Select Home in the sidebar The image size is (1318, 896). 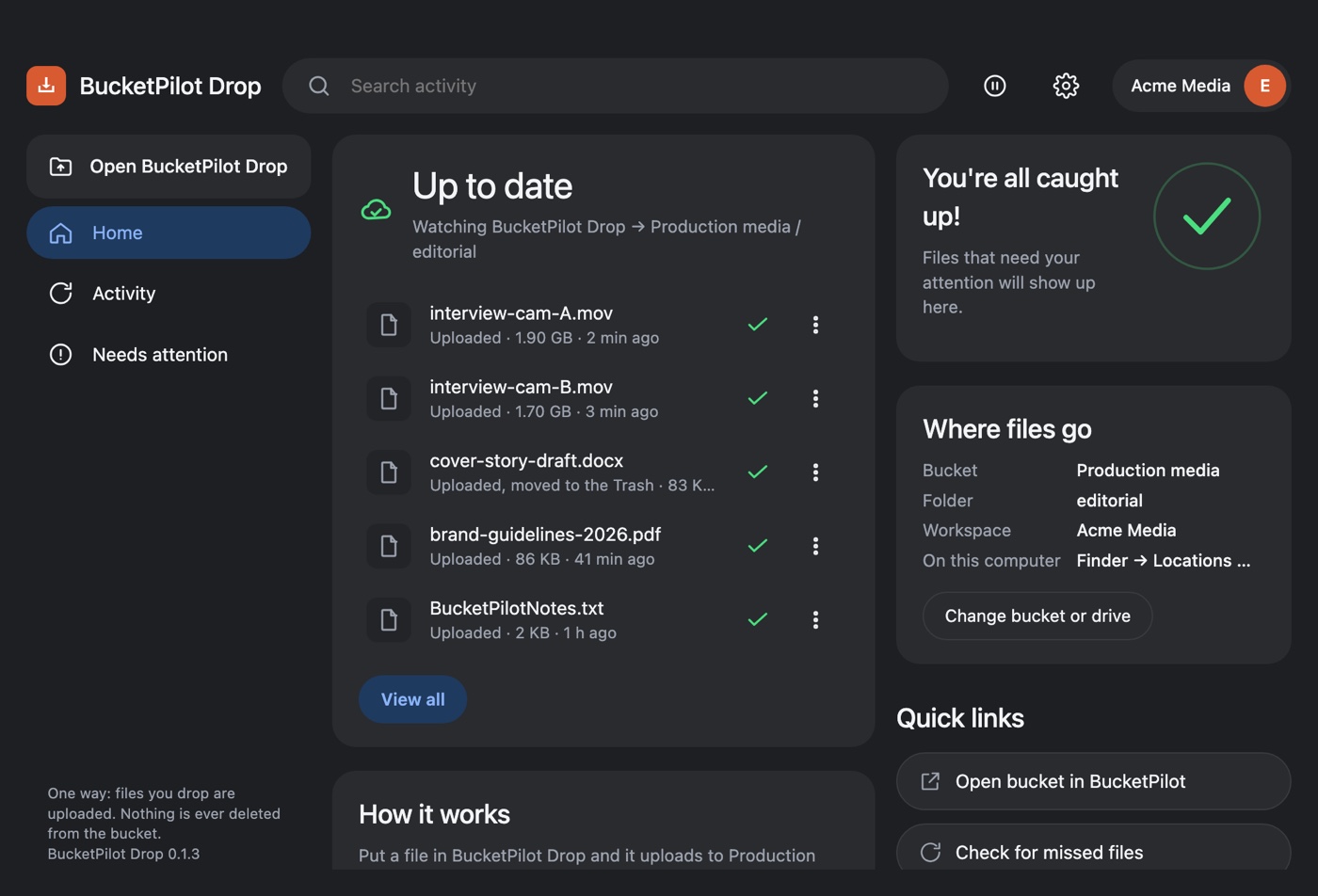169,232
